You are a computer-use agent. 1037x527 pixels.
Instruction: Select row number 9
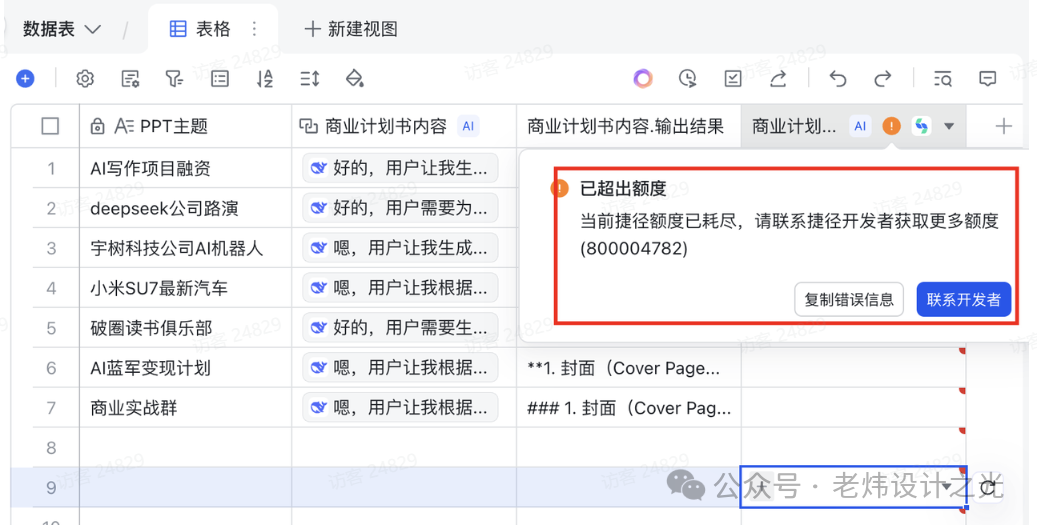[x=52, y=488]
